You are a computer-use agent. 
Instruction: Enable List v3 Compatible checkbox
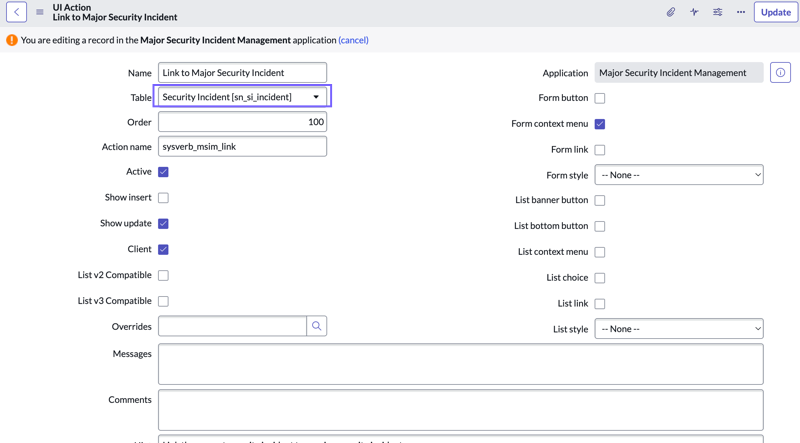tap(163, 301)
